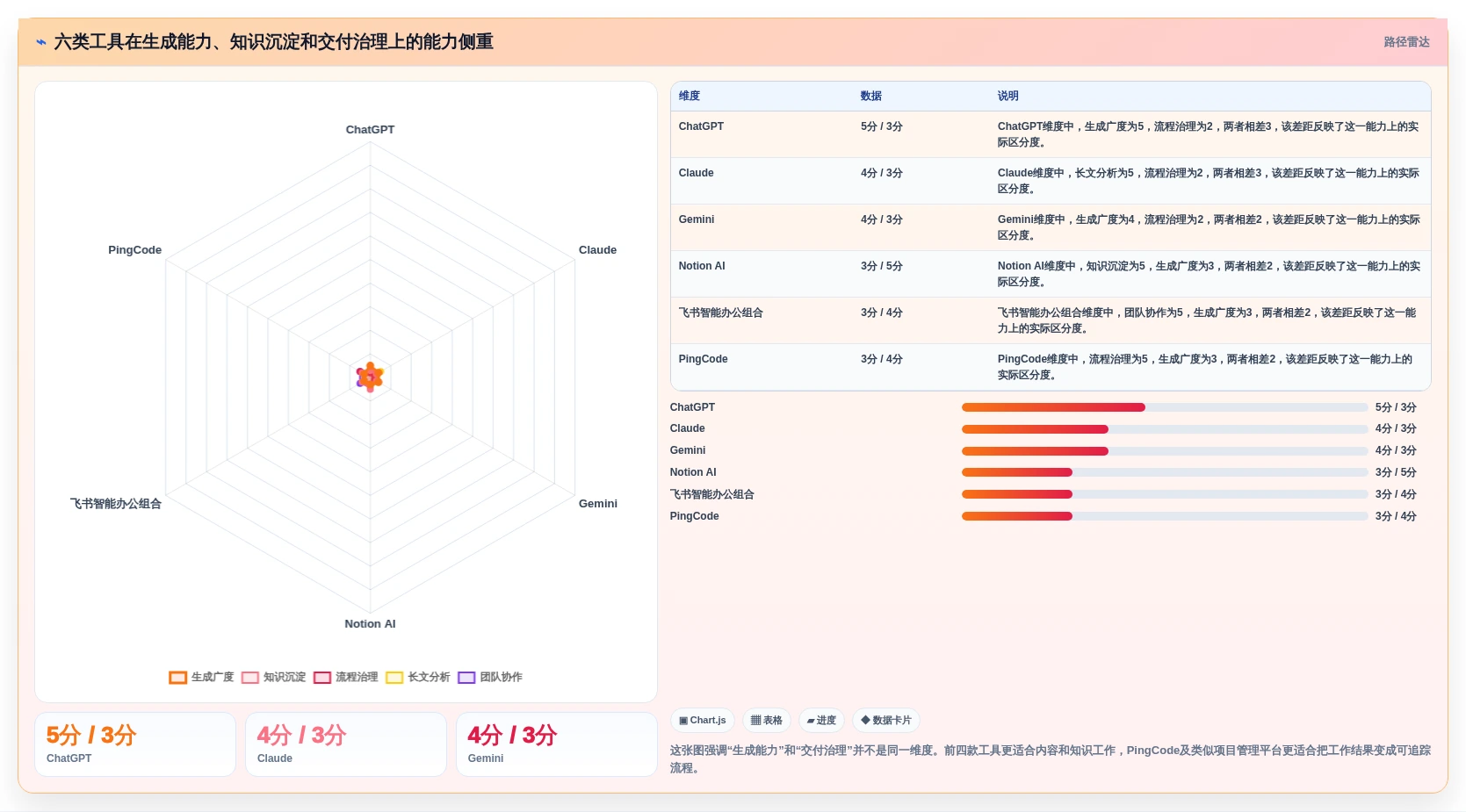
Task: Open the Gemini 4分 / 3分 stat card
Action: click(557, 744)
